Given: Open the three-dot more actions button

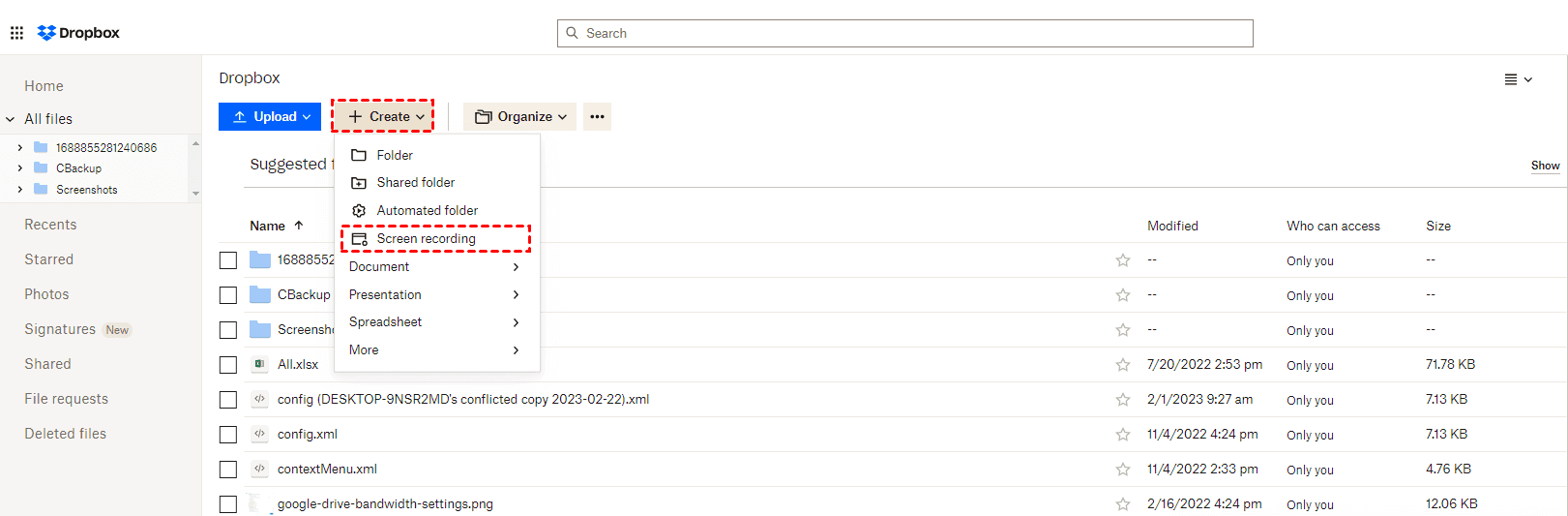Looking at the screenshot, I should (597, 117).
